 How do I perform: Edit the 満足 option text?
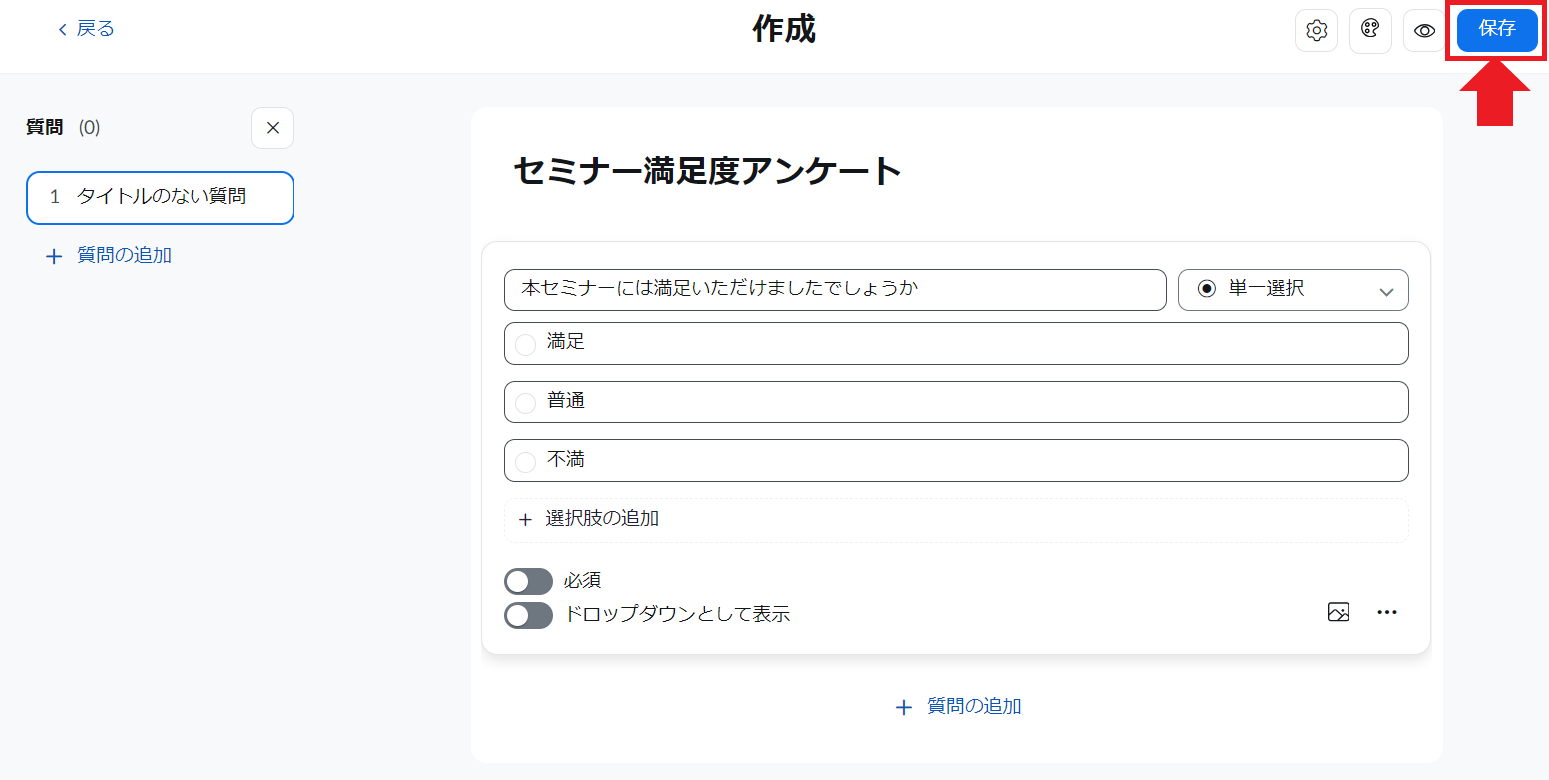click(956, 343)
